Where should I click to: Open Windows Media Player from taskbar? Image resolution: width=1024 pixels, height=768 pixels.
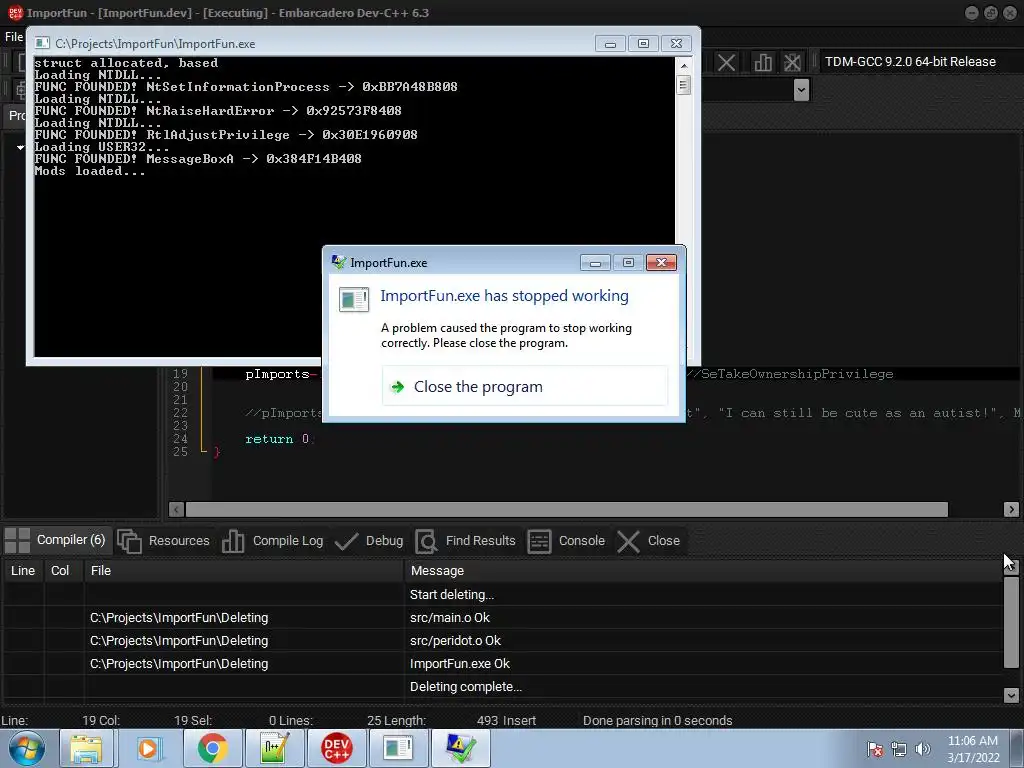[148, 748]
